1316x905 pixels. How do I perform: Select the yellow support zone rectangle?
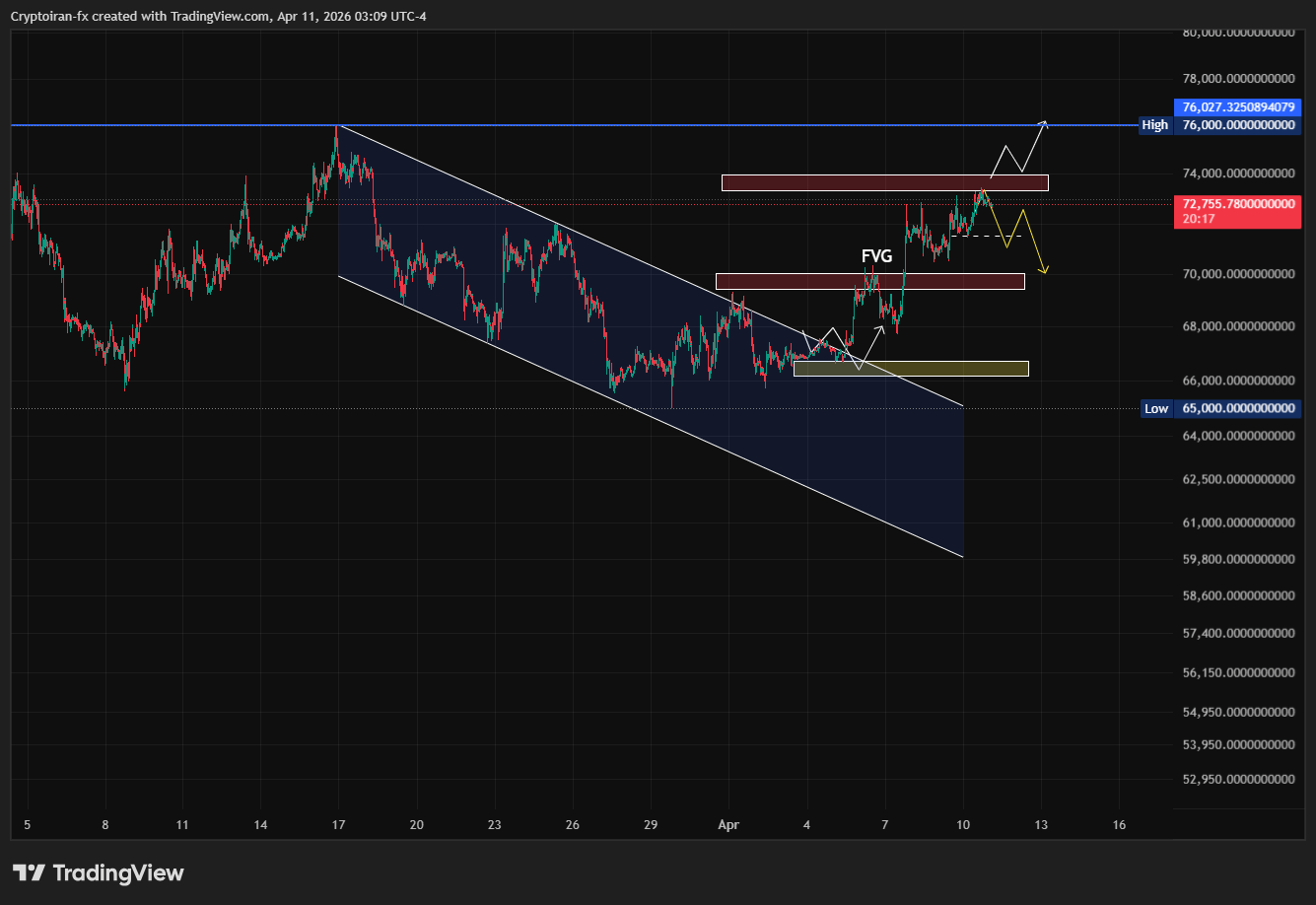[x=910, y=369]
